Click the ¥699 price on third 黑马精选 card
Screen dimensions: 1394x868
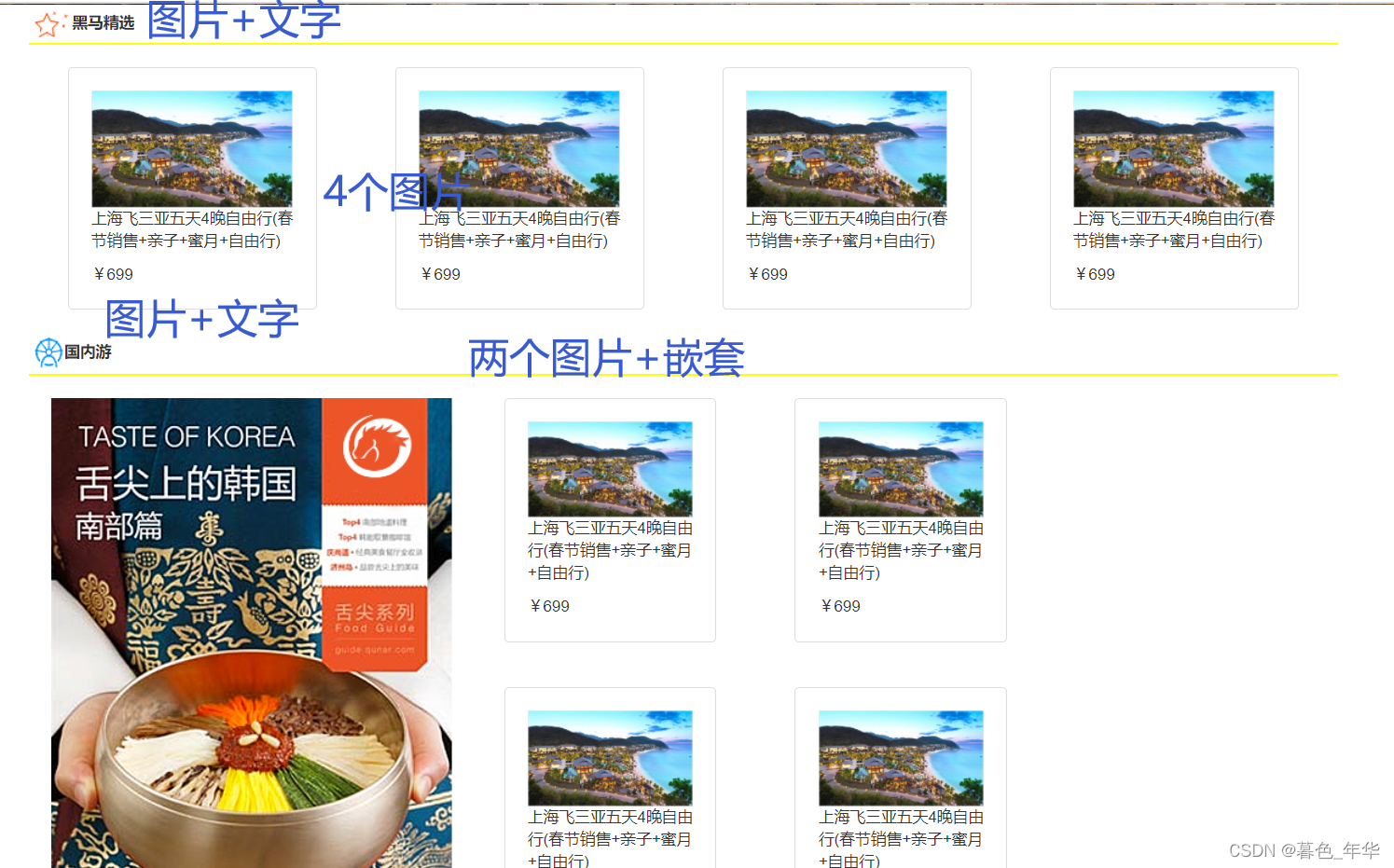click(x=767, y=274)
